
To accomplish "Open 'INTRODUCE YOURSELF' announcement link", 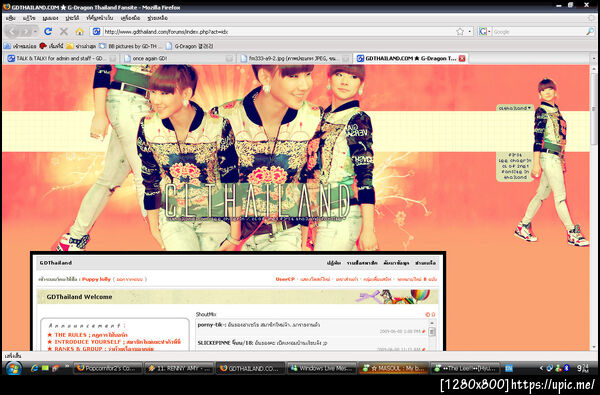I will 117,342.
